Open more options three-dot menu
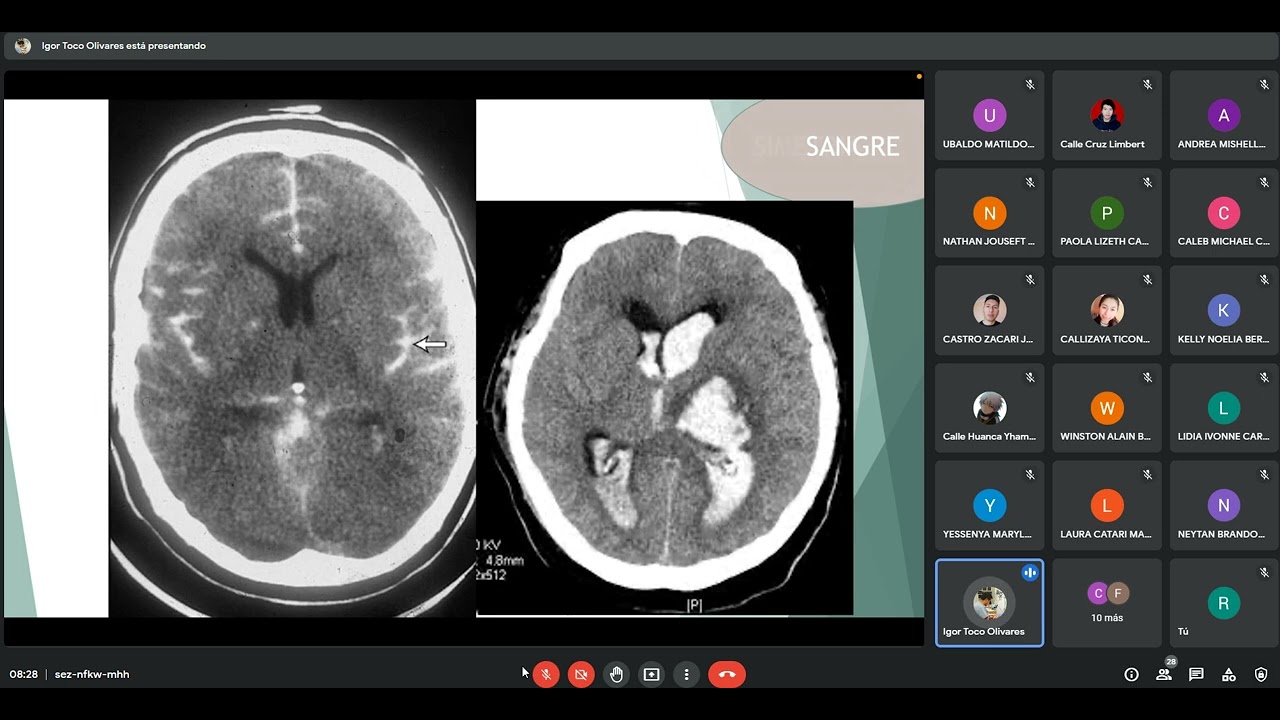 (686, 674)
